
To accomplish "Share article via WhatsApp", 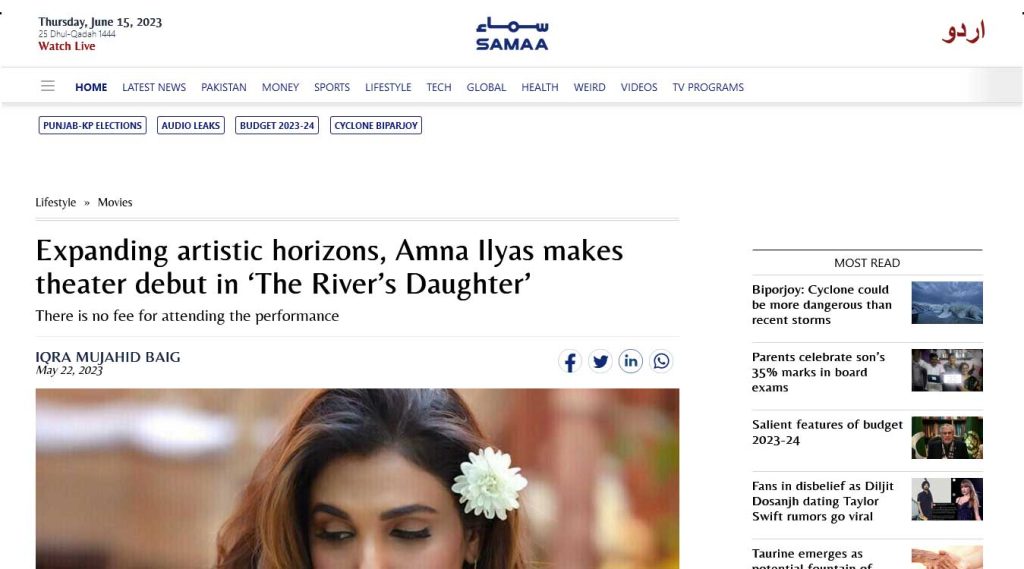I will [x=661, y=361].
